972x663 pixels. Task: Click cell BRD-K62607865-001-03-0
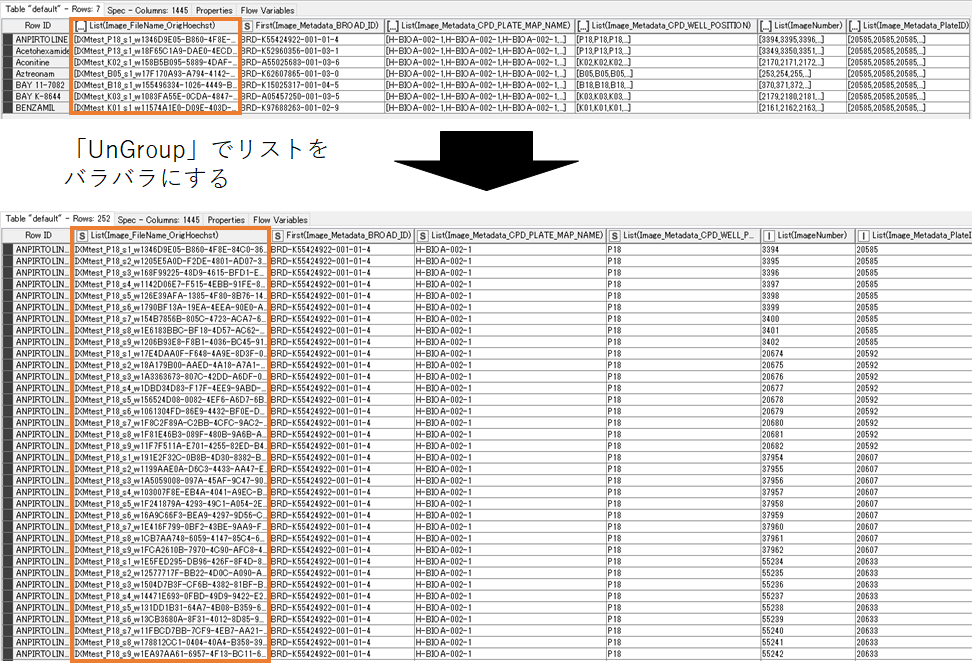click(x=311, y=74)
